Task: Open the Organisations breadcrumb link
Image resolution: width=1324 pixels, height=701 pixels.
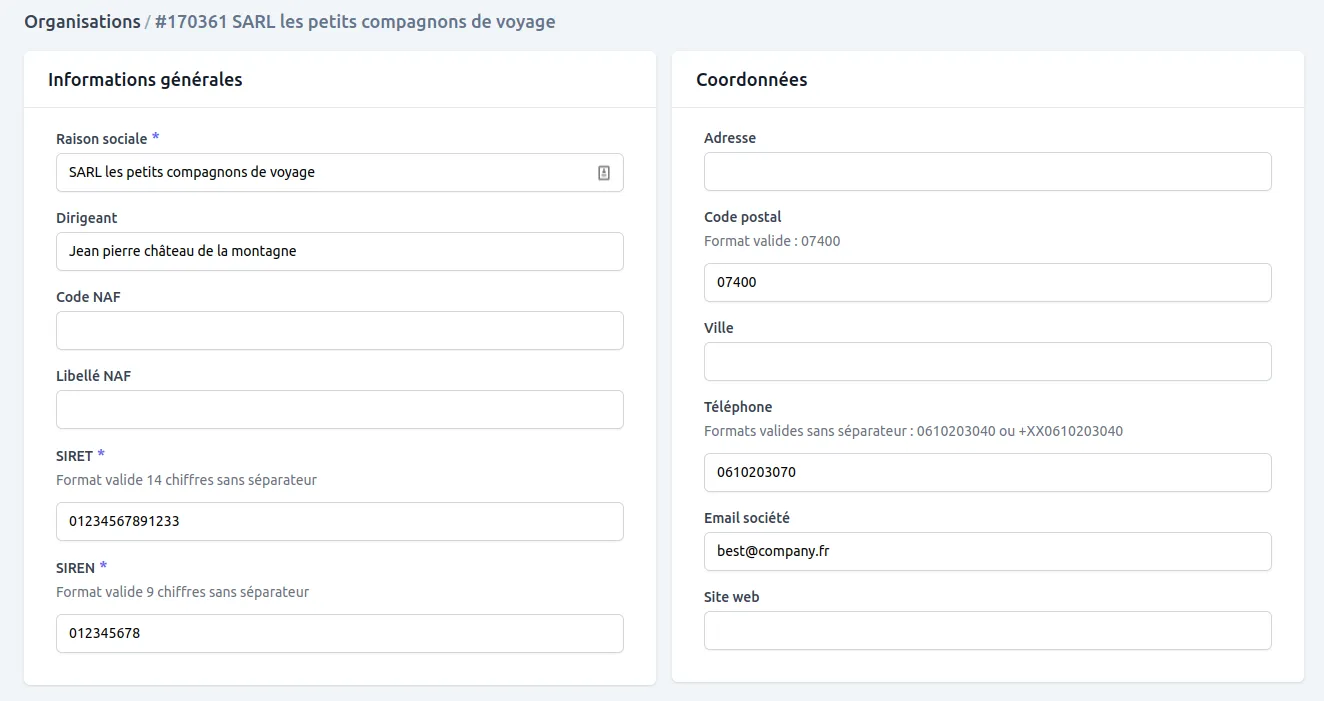Action: 82,22
